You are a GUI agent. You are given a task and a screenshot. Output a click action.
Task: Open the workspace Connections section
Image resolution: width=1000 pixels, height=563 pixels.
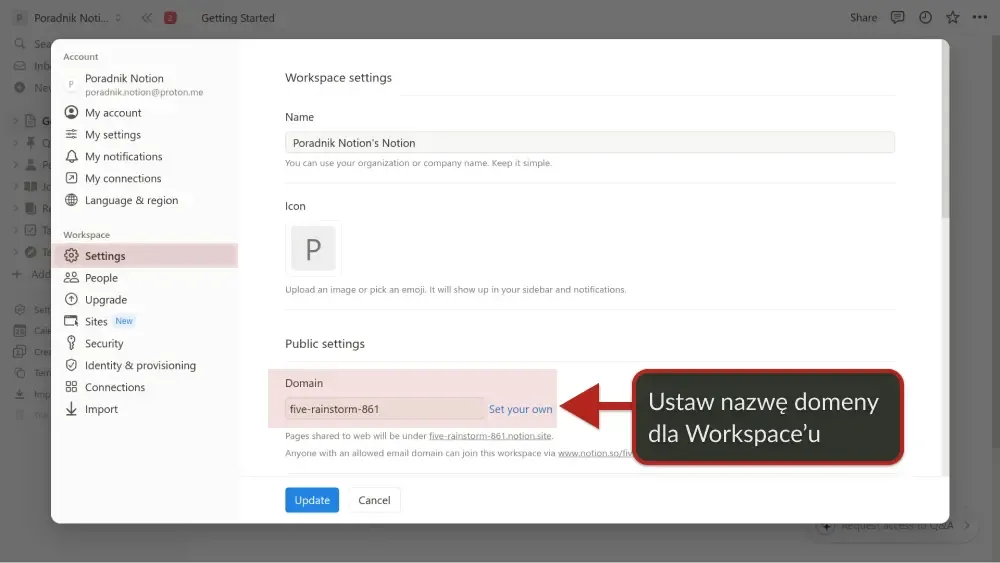pyautogui.click(x=115, y=387)
